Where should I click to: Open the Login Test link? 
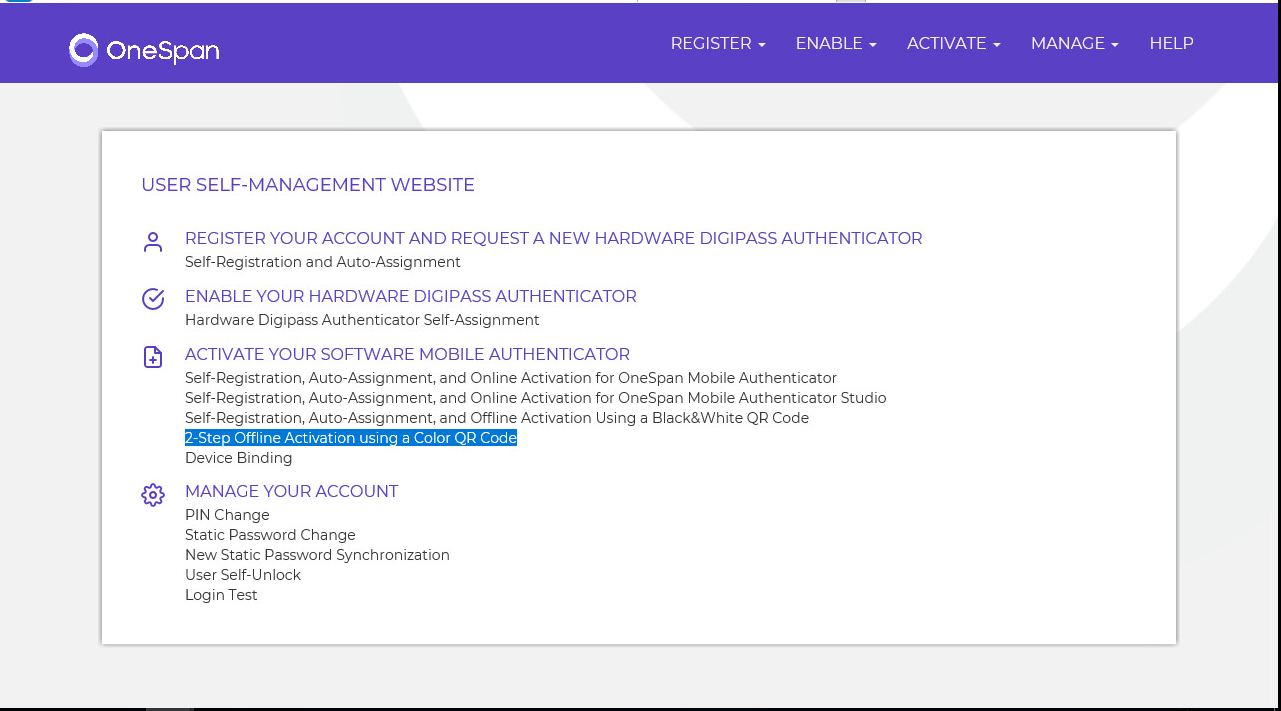pyautogui.click(x=221, y=595)
